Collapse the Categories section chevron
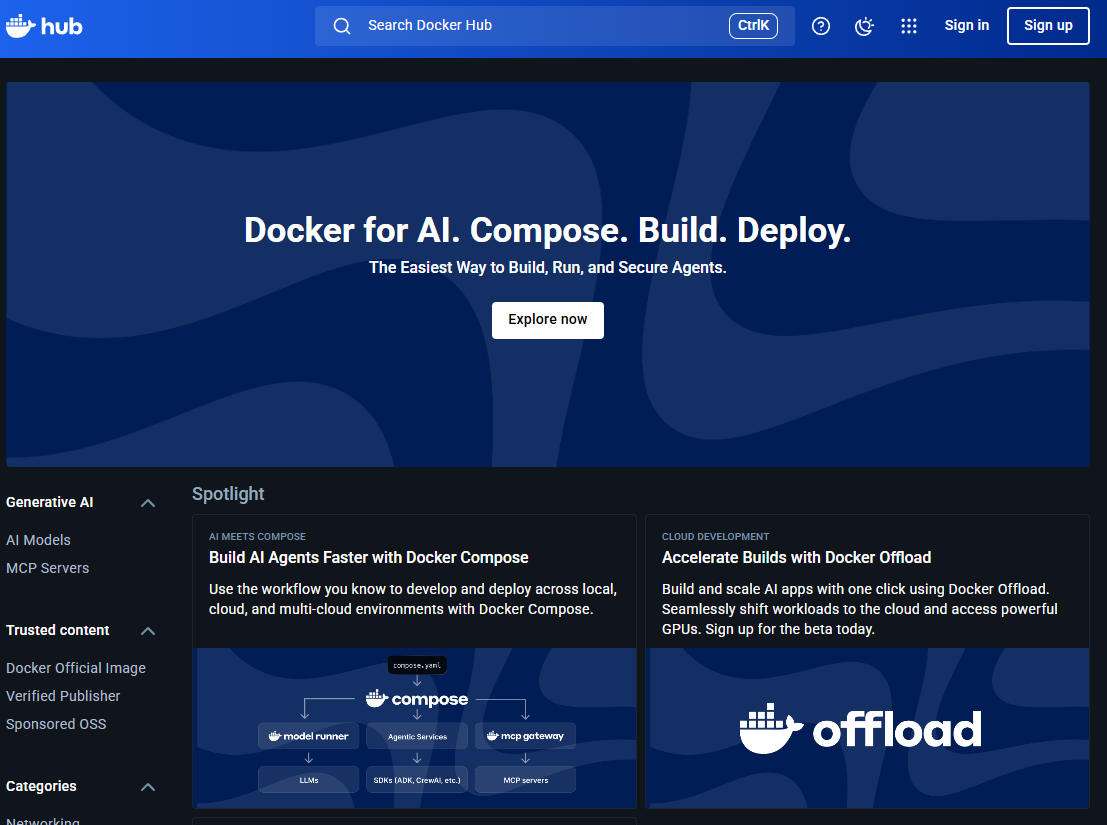Viewport: 1107px width, 825px height. coord(148,787)
